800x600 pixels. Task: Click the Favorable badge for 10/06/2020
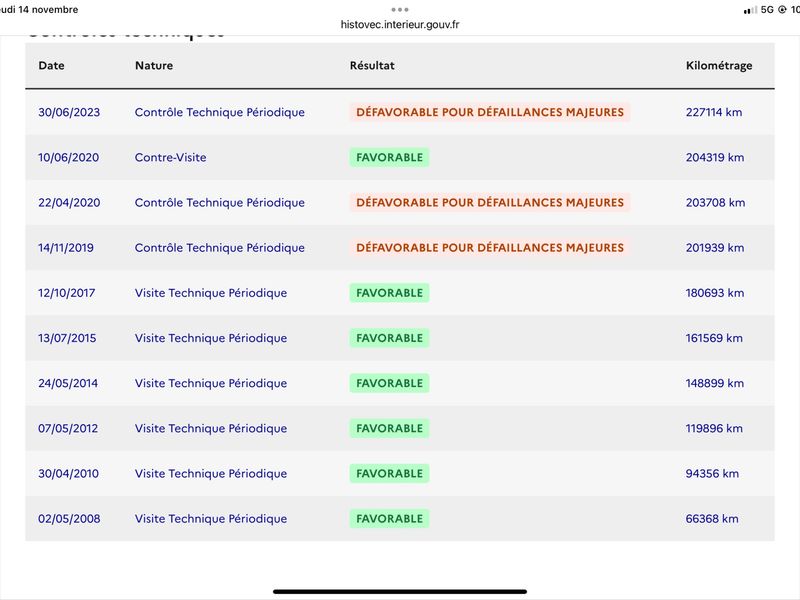[x=389, y=157]
